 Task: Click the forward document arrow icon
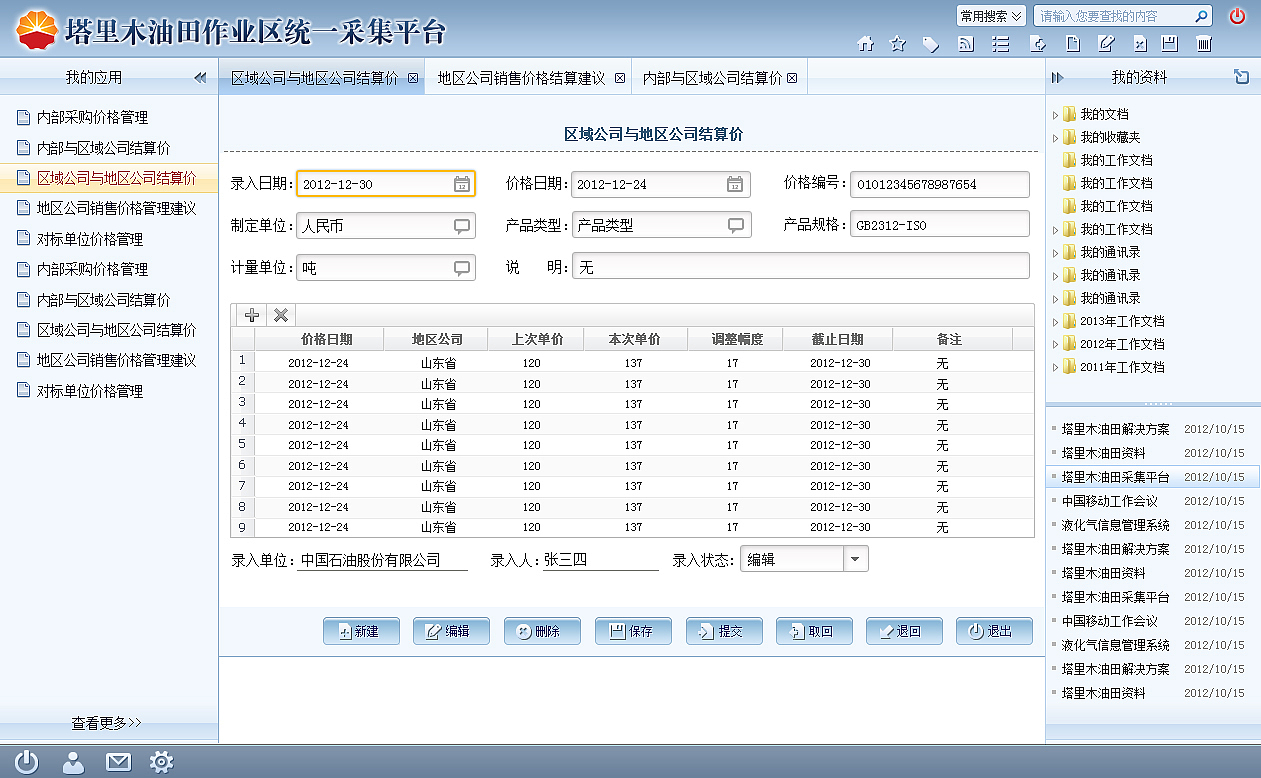(1038, 44)
